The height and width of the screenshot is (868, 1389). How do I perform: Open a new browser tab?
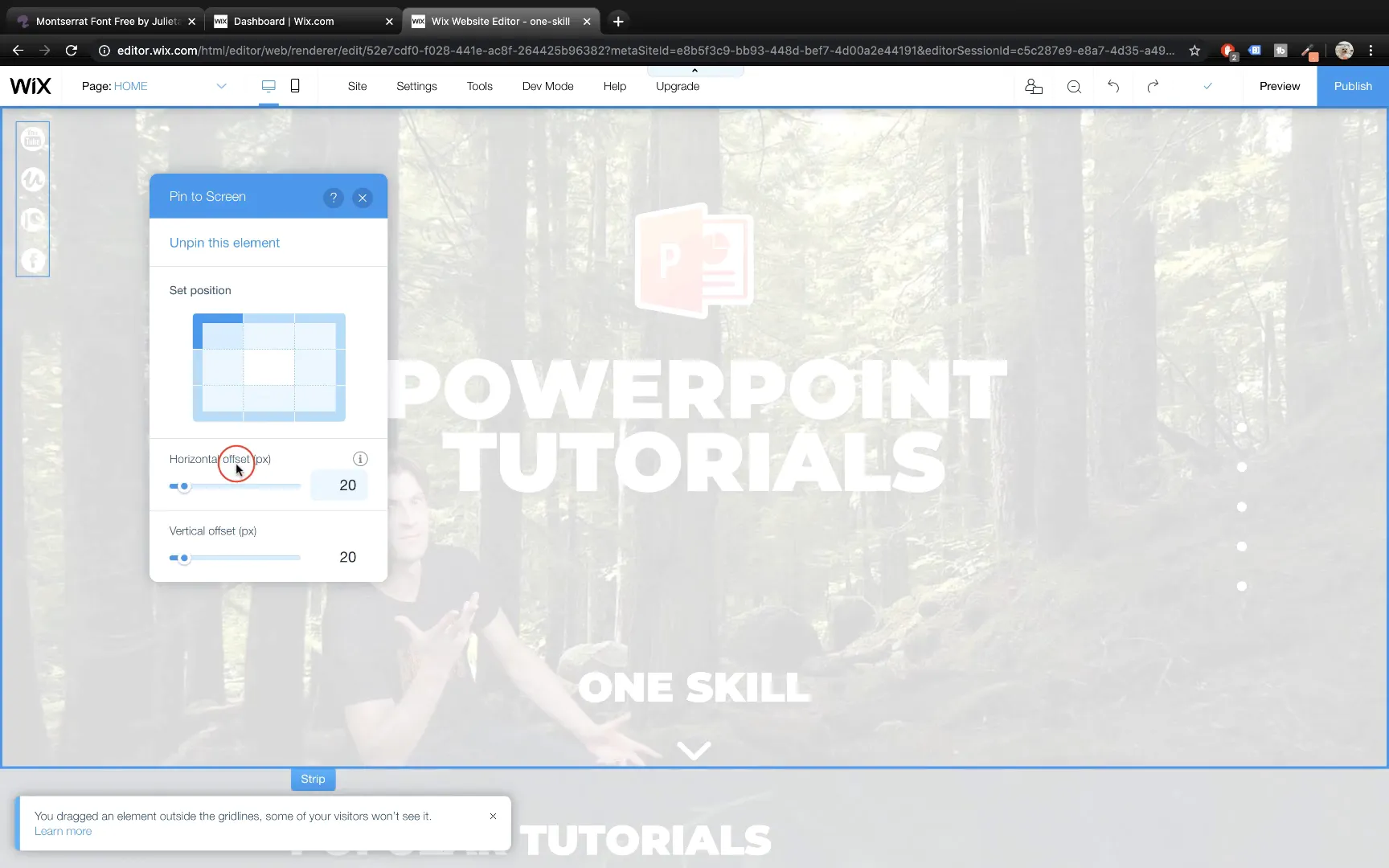click(x=618, y=22)
